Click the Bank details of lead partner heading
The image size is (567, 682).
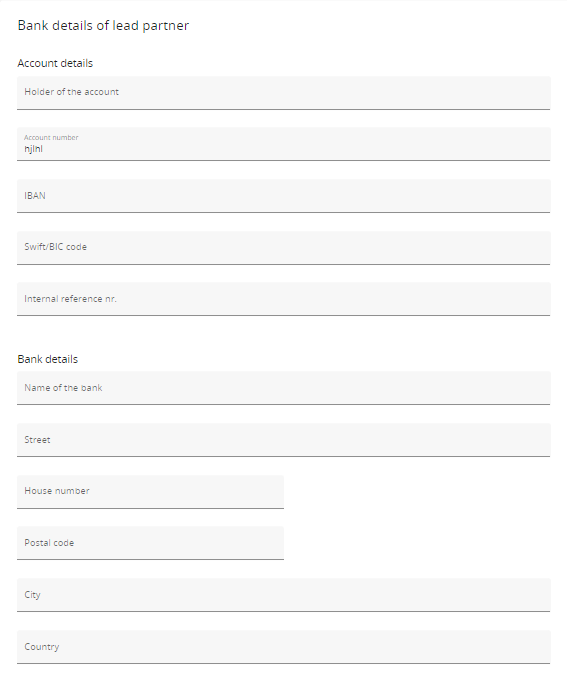(x=103, y=25)
